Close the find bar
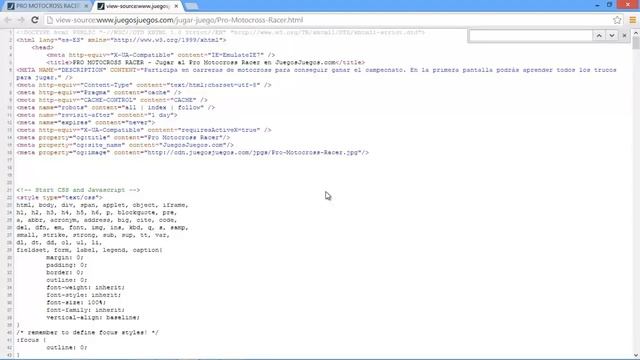The height and width of the screenshot is (360, 640). [624, 36]
